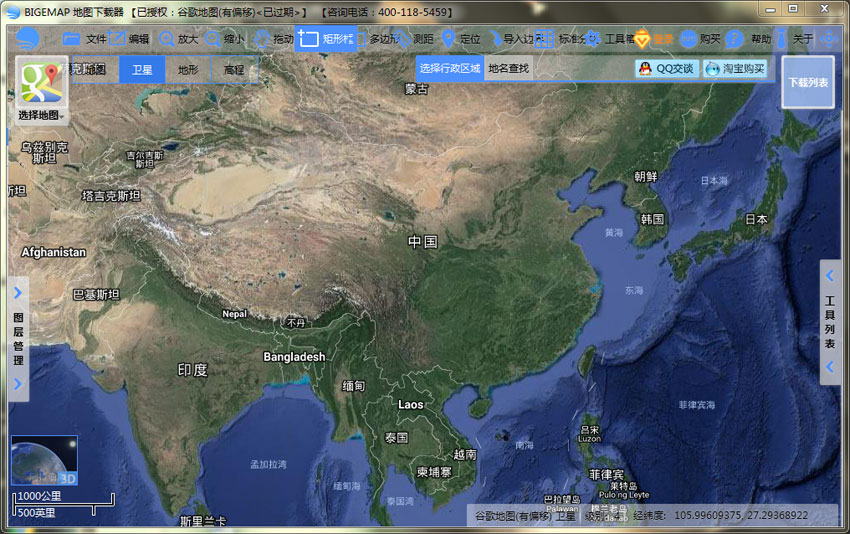Click lower arrow of 图层管理 panel
Image resolution: width=850 pixels, height=534 pixels.
click(18, 384)
